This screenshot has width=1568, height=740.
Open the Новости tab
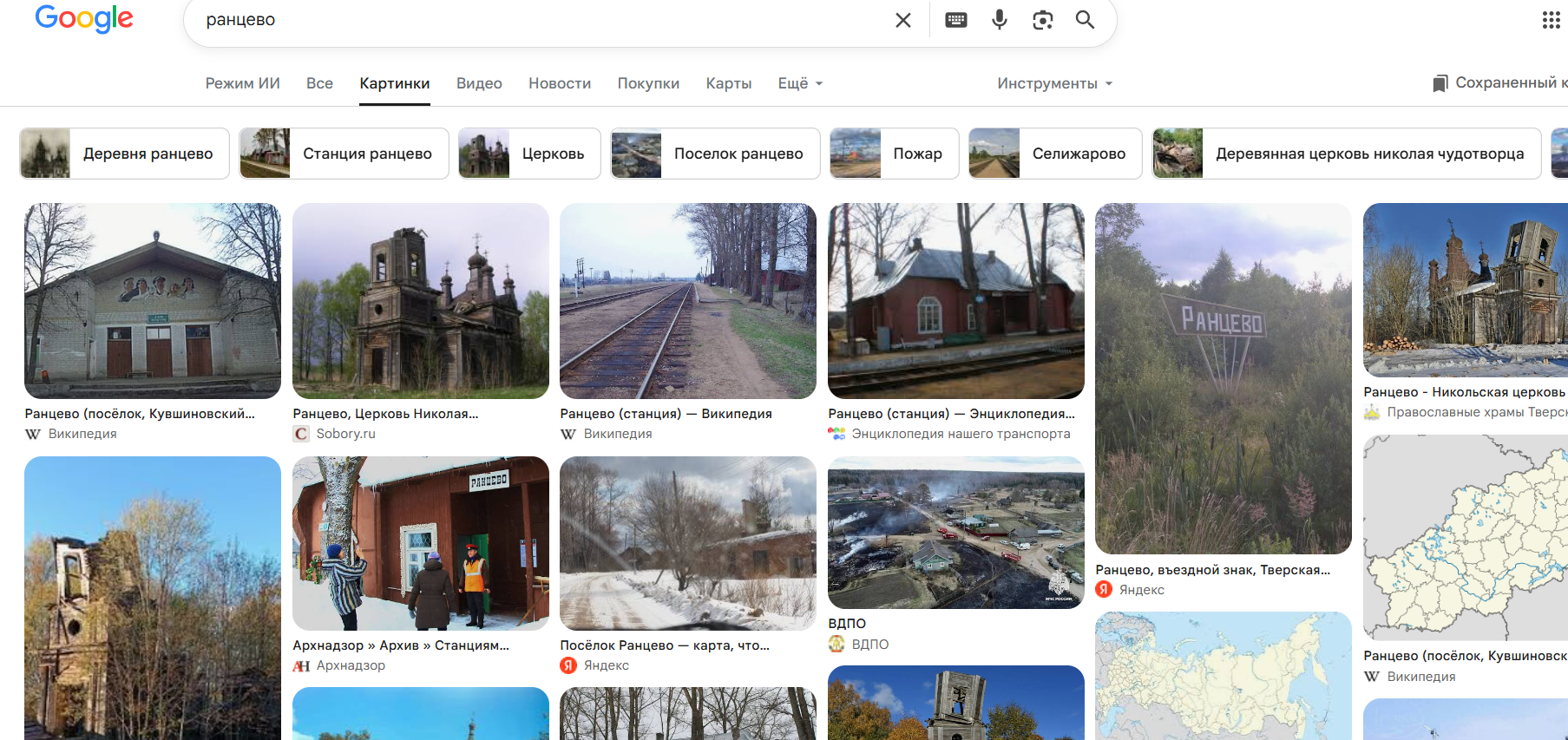pos(560,83)
